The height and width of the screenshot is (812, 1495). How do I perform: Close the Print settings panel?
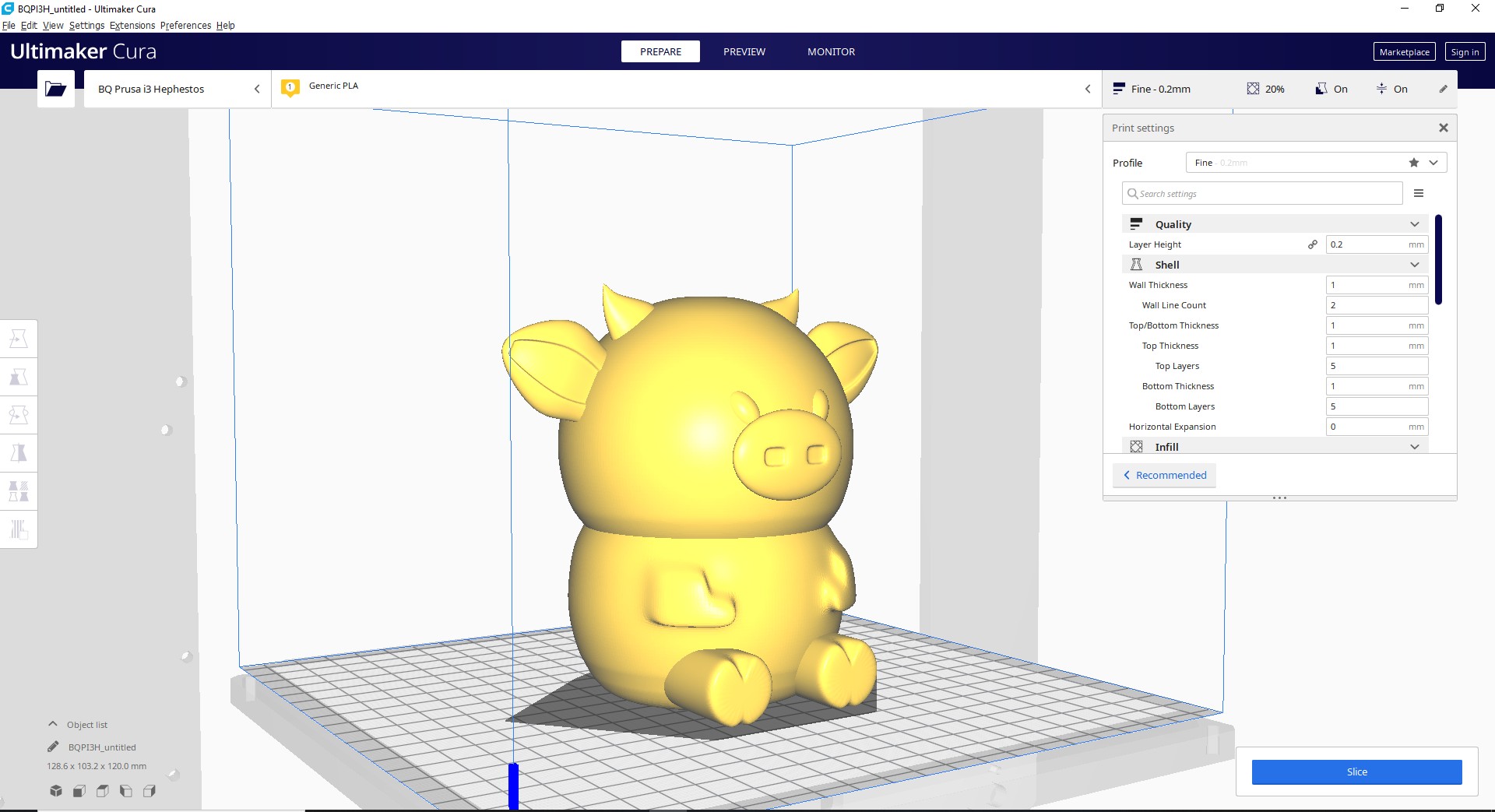[x=1444, y=128]
